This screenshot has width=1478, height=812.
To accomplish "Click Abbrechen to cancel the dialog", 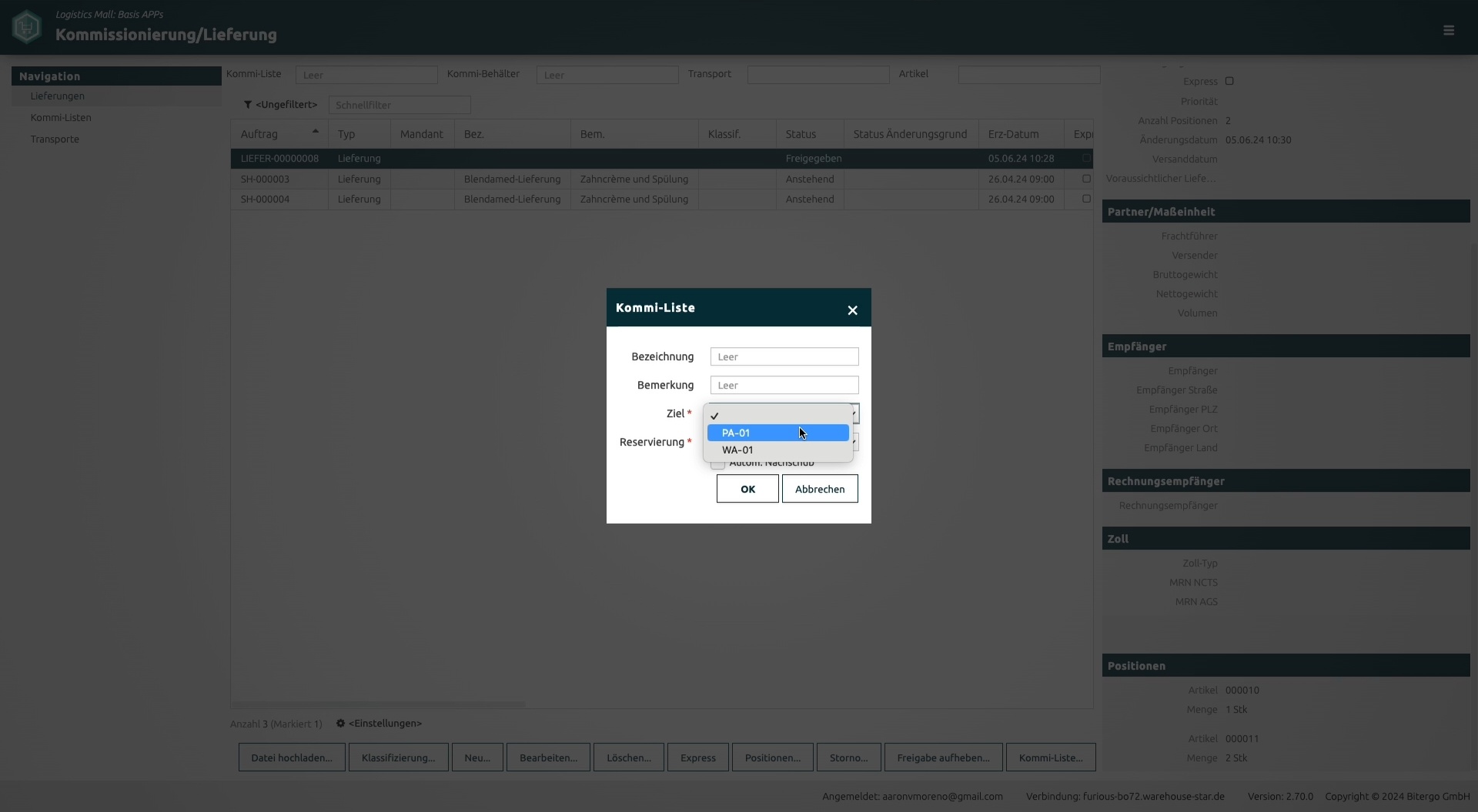I will point(820,489).
